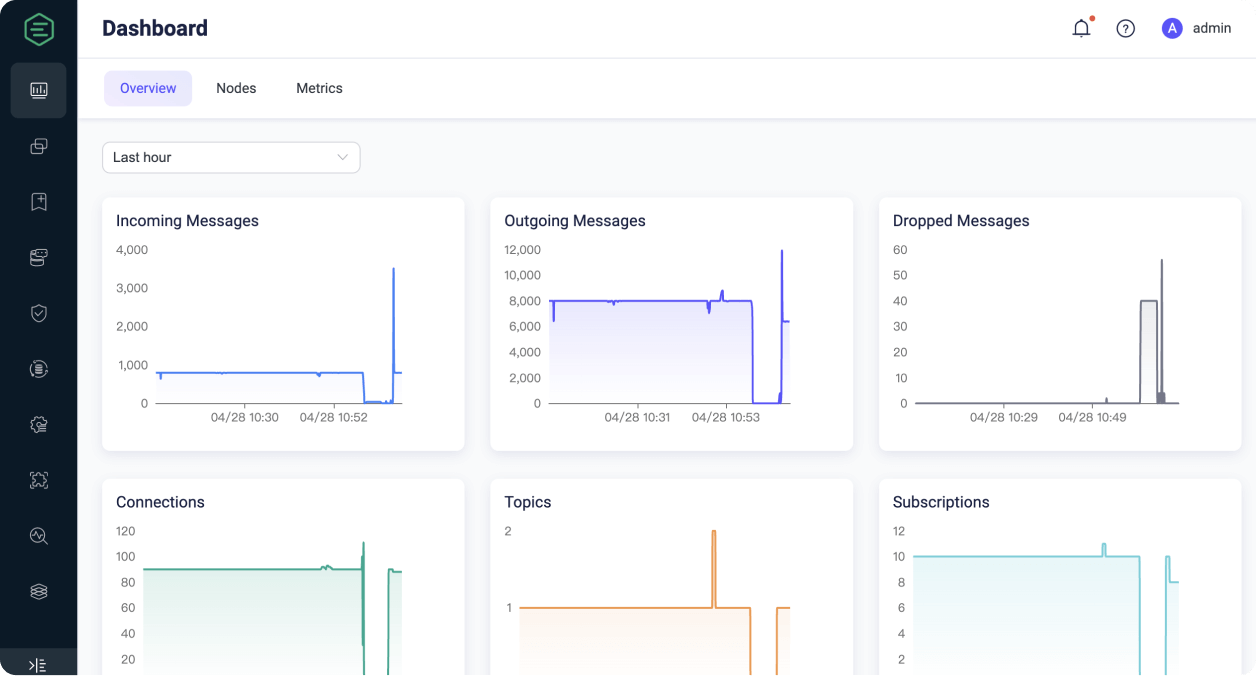Click the '3,000' label on Incoming Messages
The width and height of the screenshot is (1256, 676).
pyautogui.click(x=132, y=288)
